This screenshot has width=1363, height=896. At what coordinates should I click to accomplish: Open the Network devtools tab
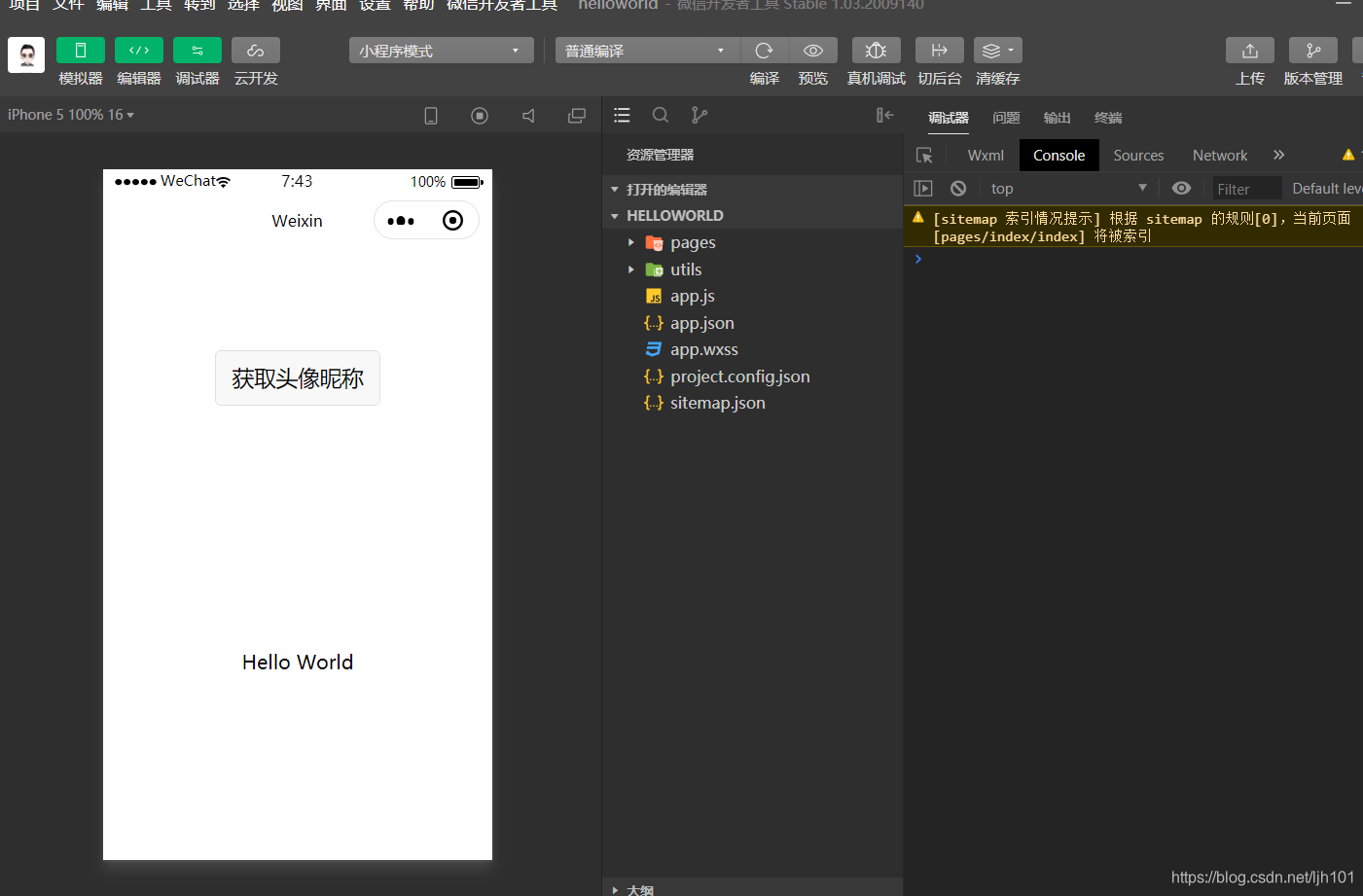1220,156
